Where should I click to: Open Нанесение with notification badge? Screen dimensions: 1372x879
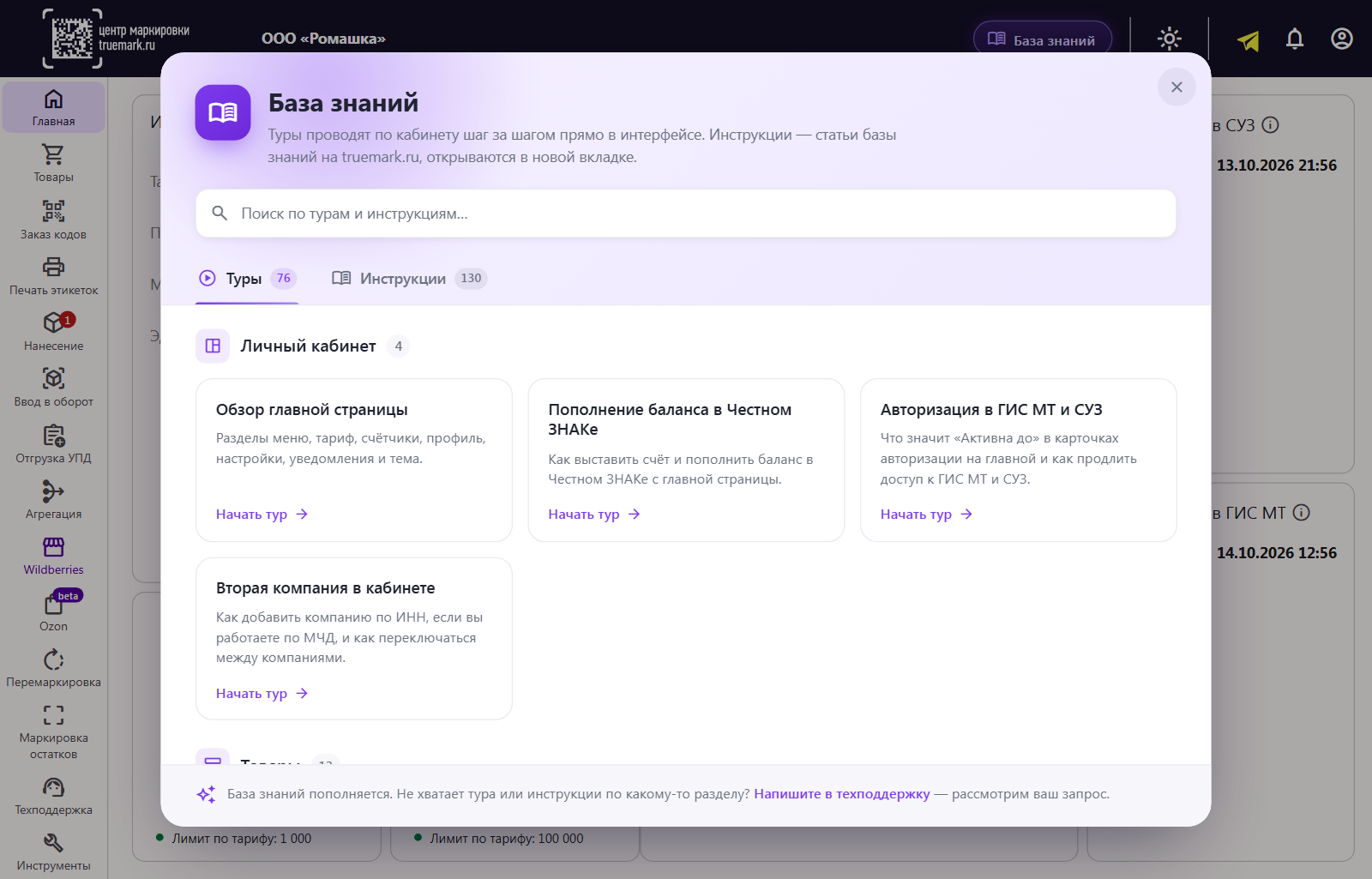[53, 331]
